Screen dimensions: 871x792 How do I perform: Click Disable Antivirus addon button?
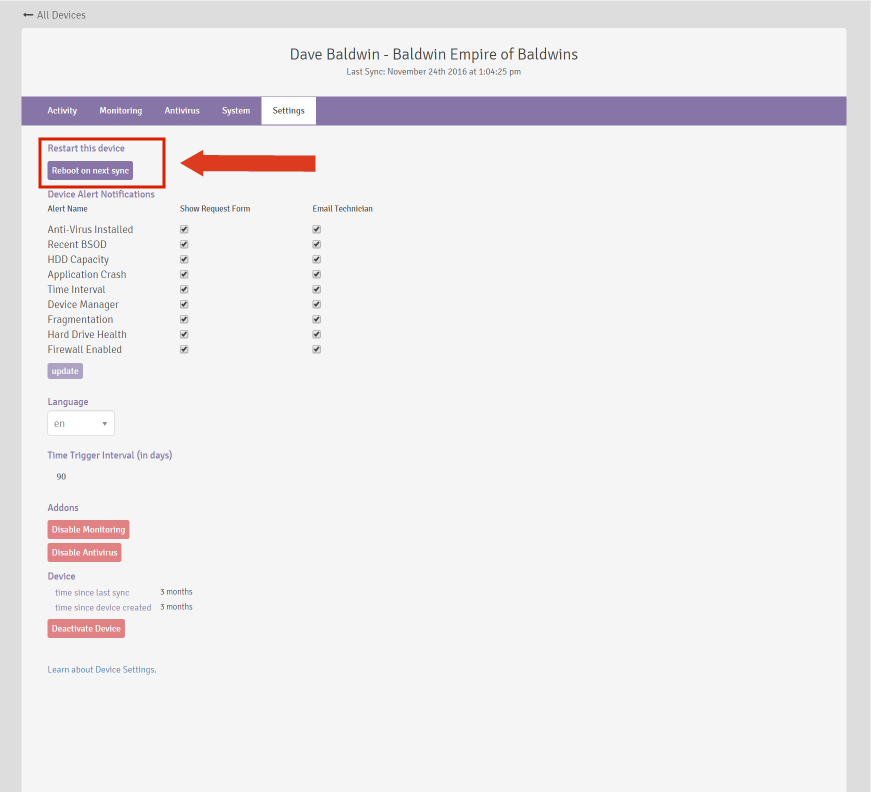(84, 553)
